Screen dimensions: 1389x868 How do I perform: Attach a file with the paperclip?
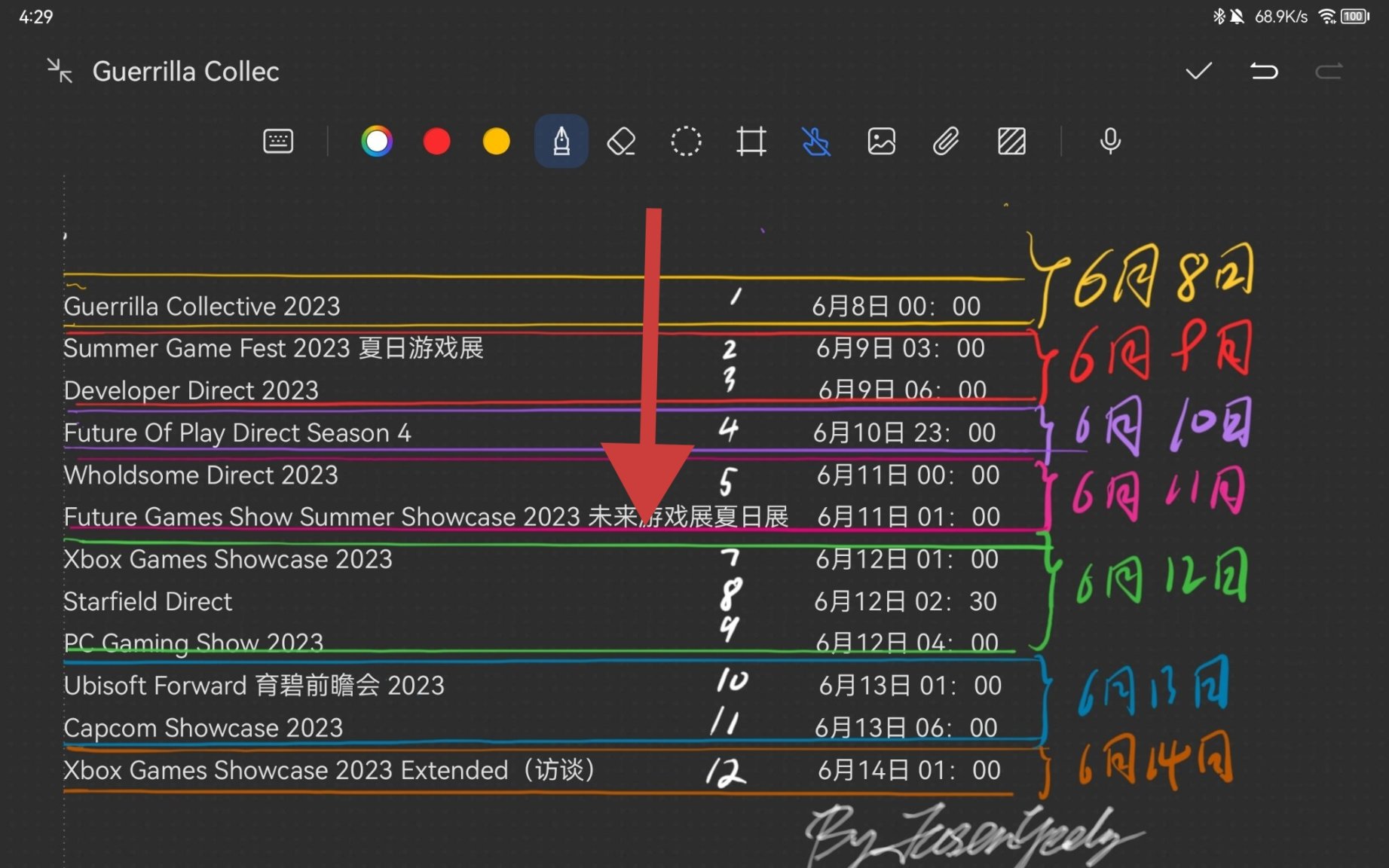(946, 141)
